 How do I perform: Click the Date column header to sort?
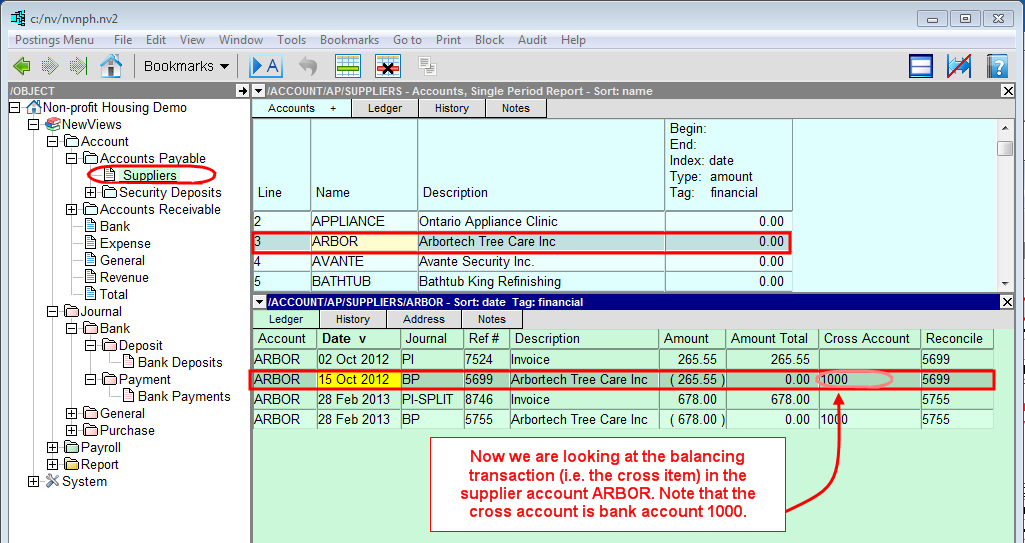(x=344, y=338)
